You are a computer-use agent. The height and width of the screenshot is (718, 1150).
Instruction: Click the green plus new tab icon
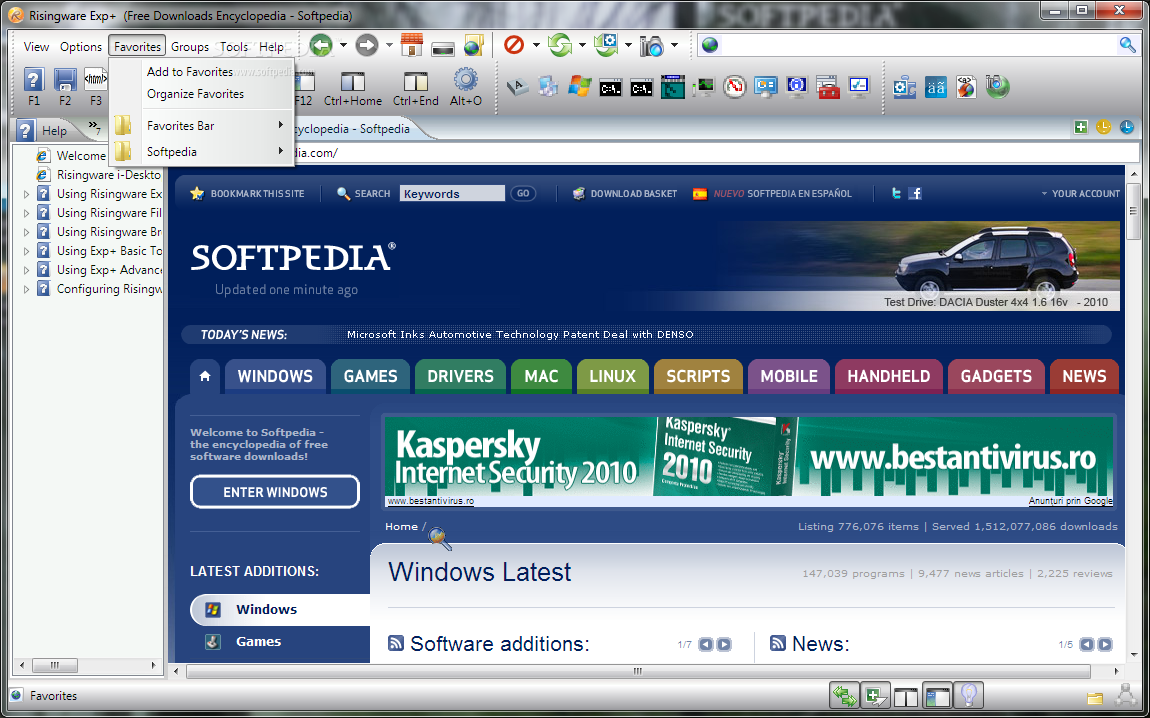1080,127
